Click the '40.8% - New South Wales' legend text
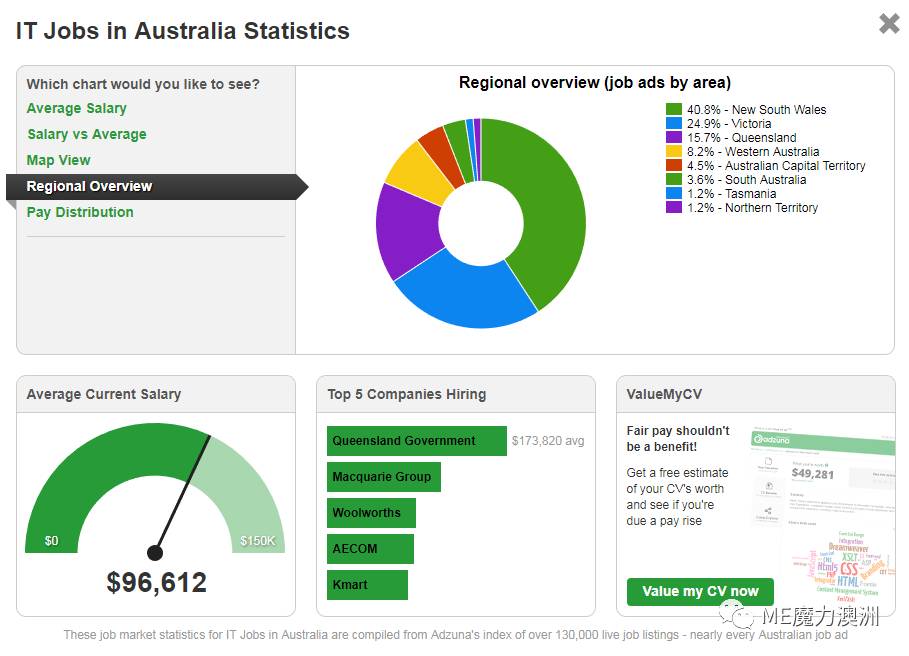The width and height of the screenshot is (909, 656). [x=757, y=110]
